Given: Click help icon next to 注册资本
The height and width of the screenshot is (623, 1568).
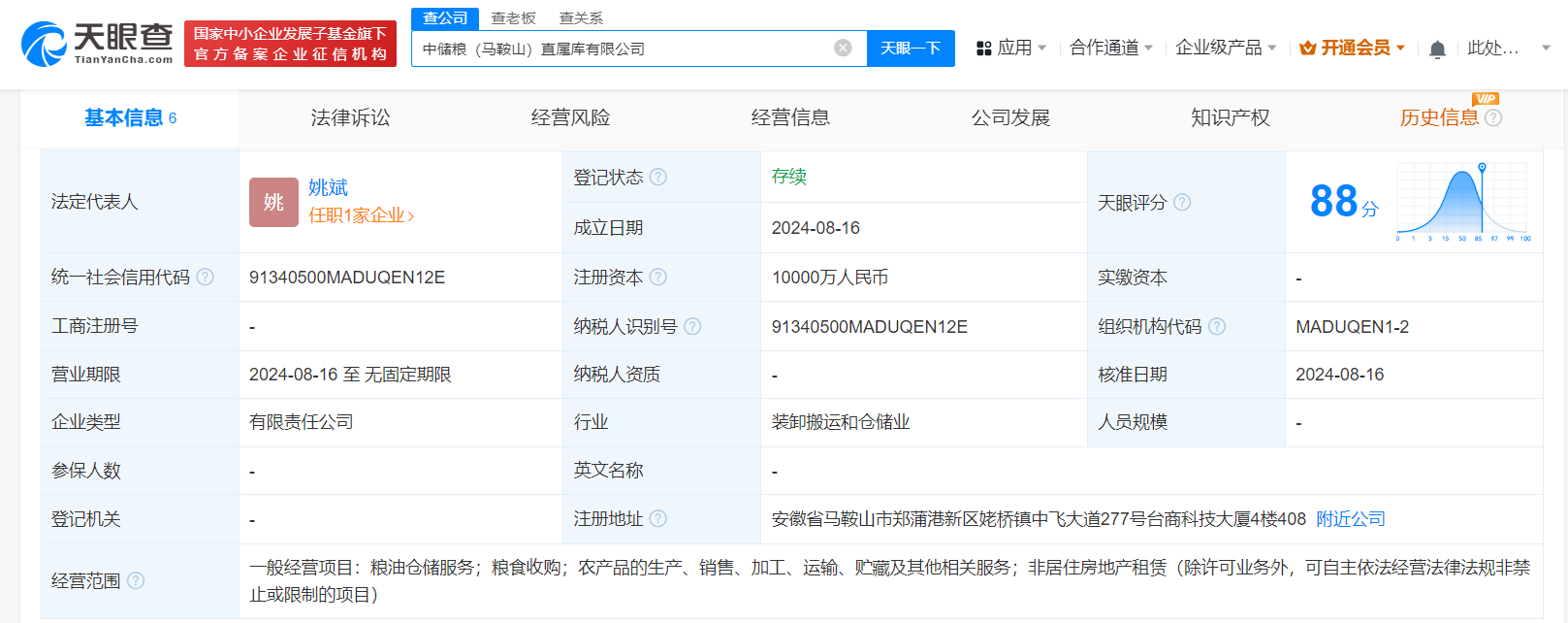Looking at the screenshot, I should [x=658, y=277].
